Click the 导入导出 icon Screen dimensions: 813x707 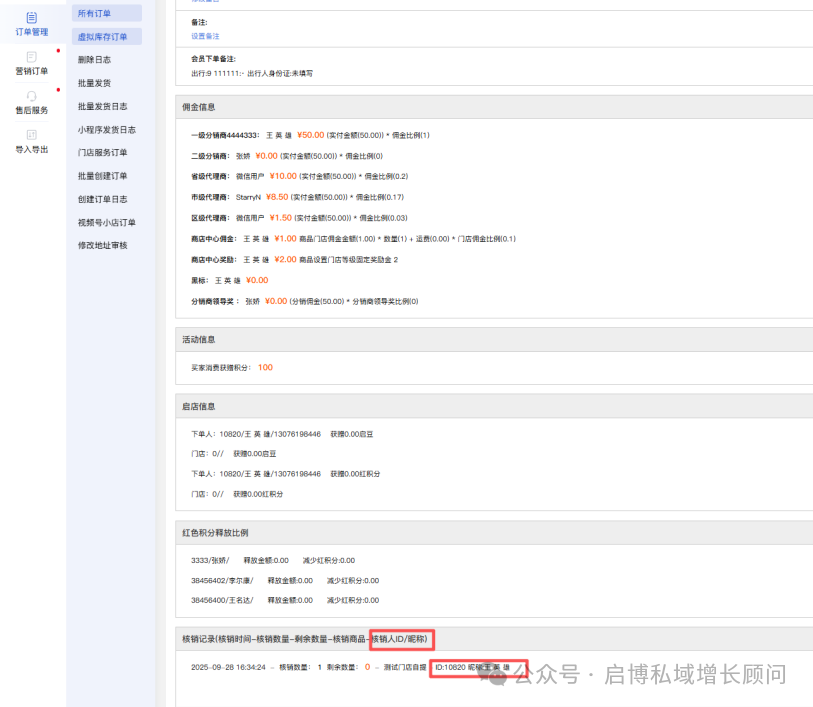(31, 135)
